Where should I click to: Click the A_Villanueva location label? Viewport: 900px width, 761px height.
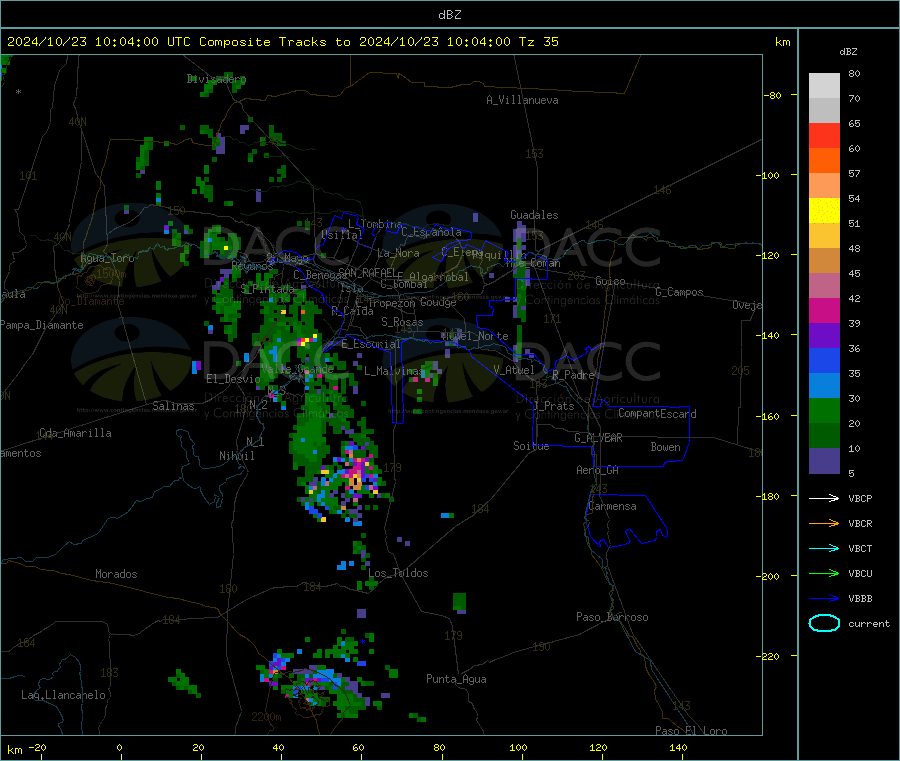point(522,100)
